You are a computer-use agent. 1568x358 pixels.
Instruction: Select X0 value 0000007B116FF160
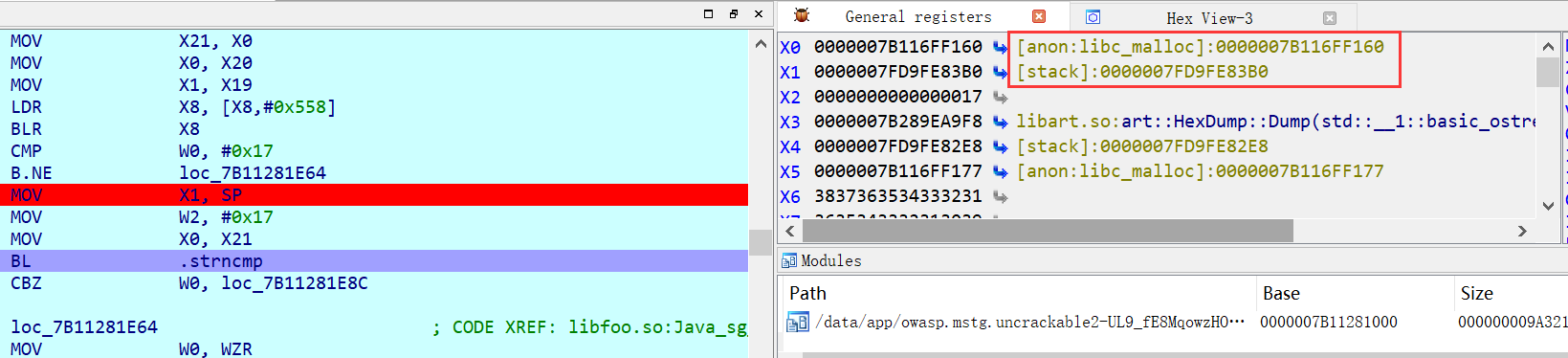(x=897, y=47)
